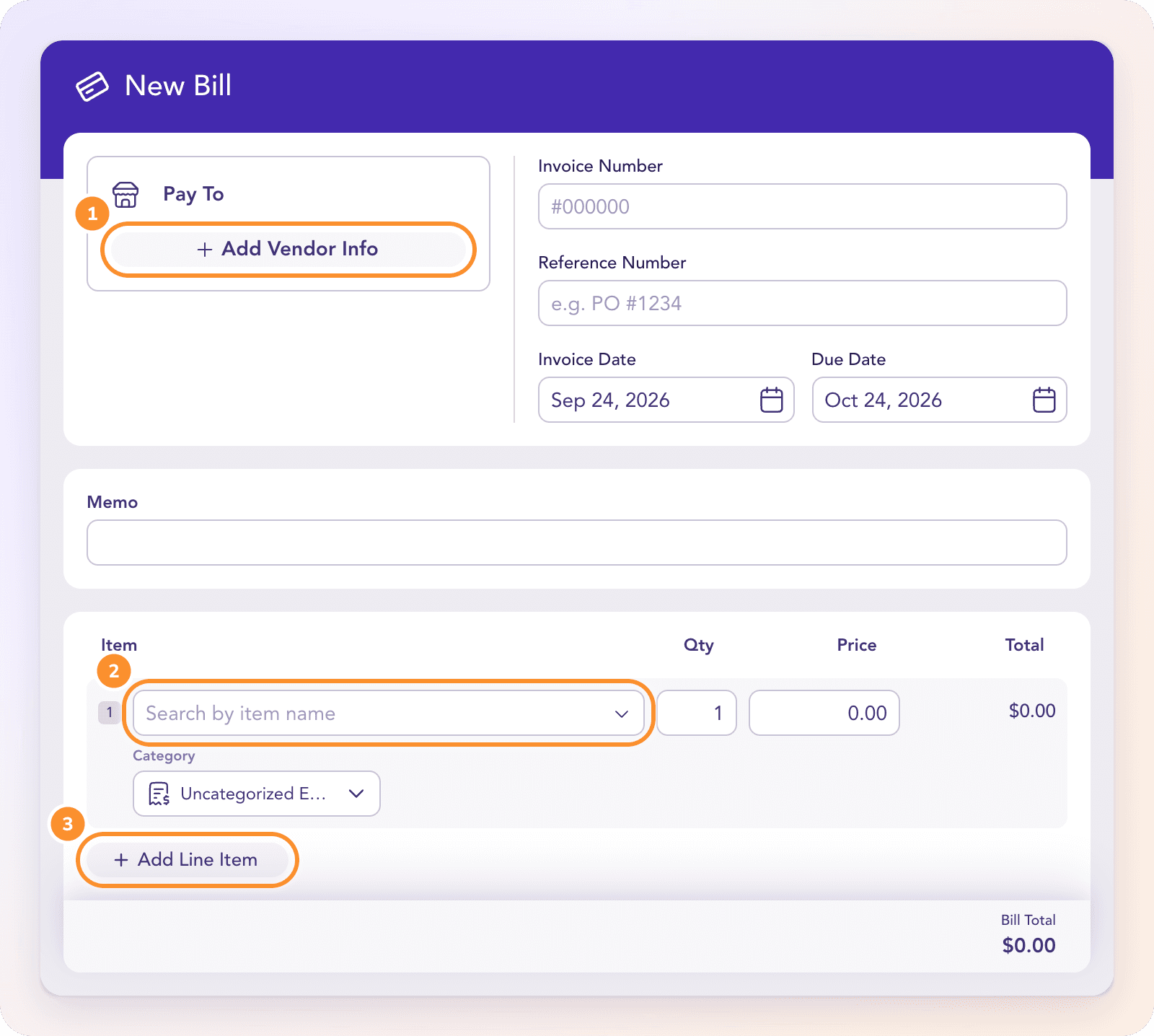Click the Total column header
Image resolution: width=1154 pixels, height=1036 pixels.
pos(1025,645)
